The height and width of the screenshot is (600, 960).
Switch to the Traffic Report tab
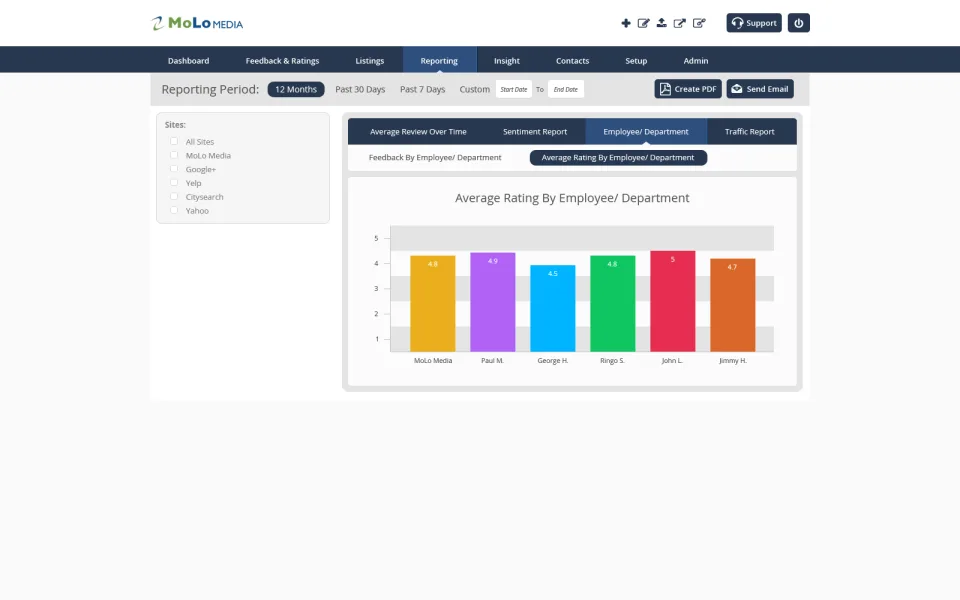point(749,132)
